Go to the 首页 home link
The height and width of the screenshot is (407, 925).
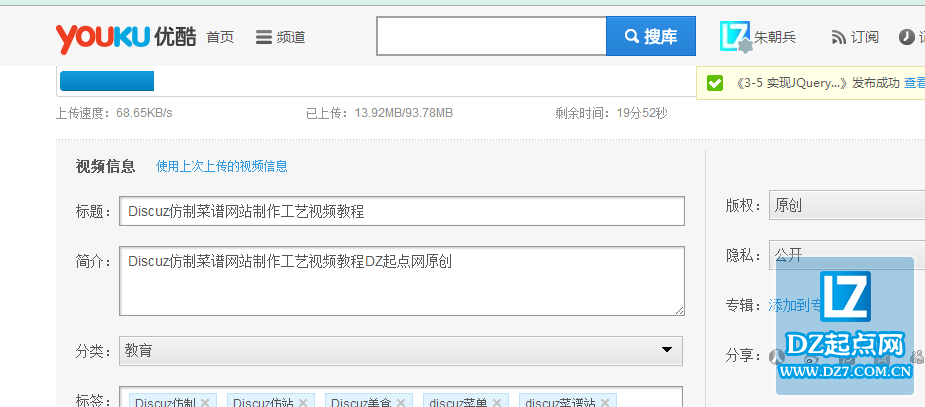point(220,37)
